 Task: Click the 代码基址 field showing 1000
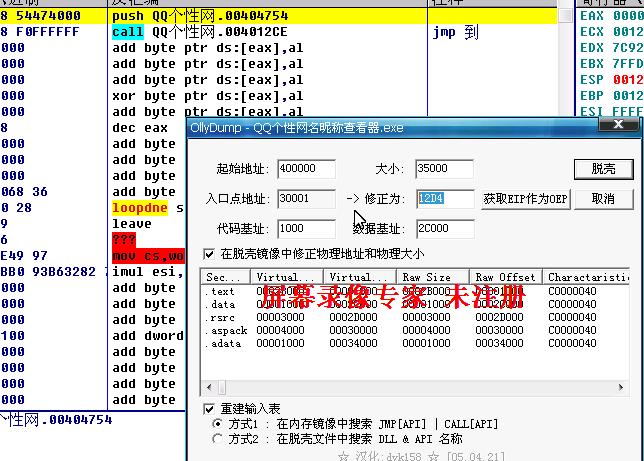(306, 228)
